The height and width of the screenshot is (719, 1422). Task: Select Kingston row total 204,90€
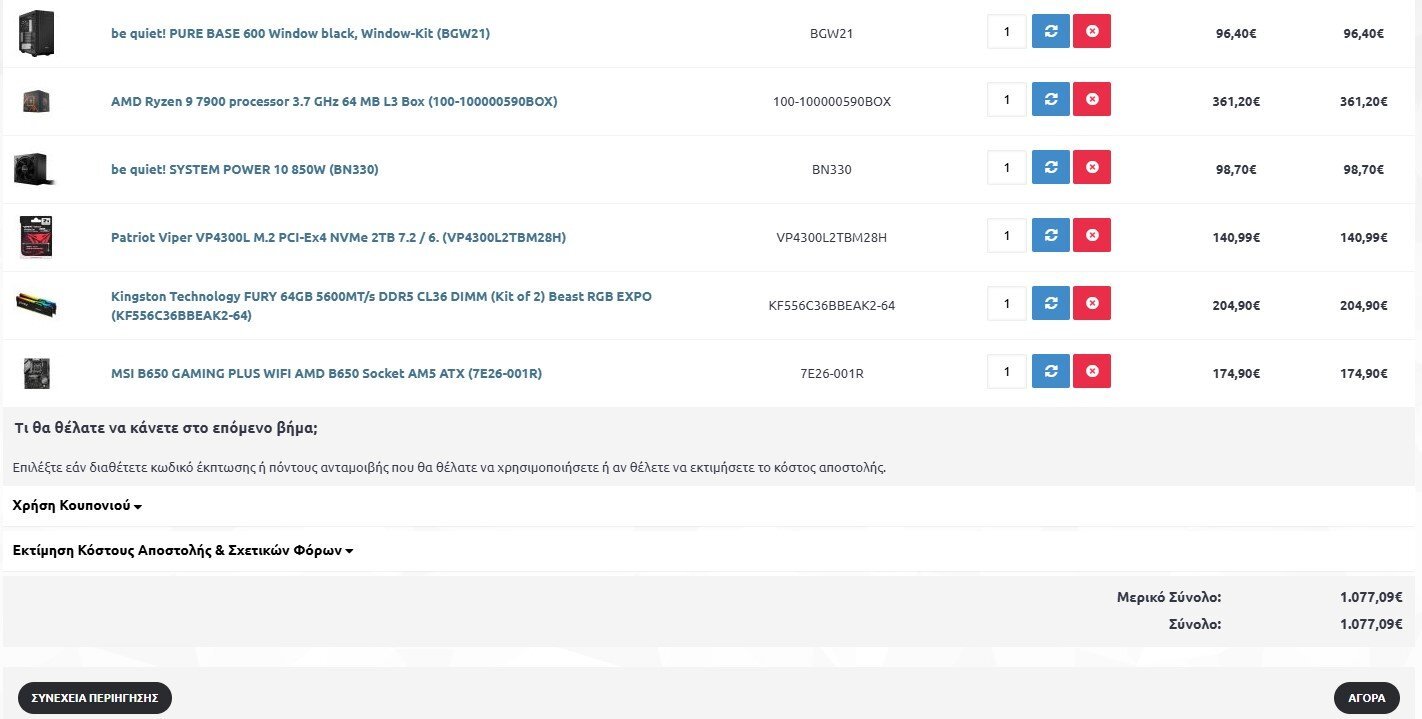pos(1364,305)
